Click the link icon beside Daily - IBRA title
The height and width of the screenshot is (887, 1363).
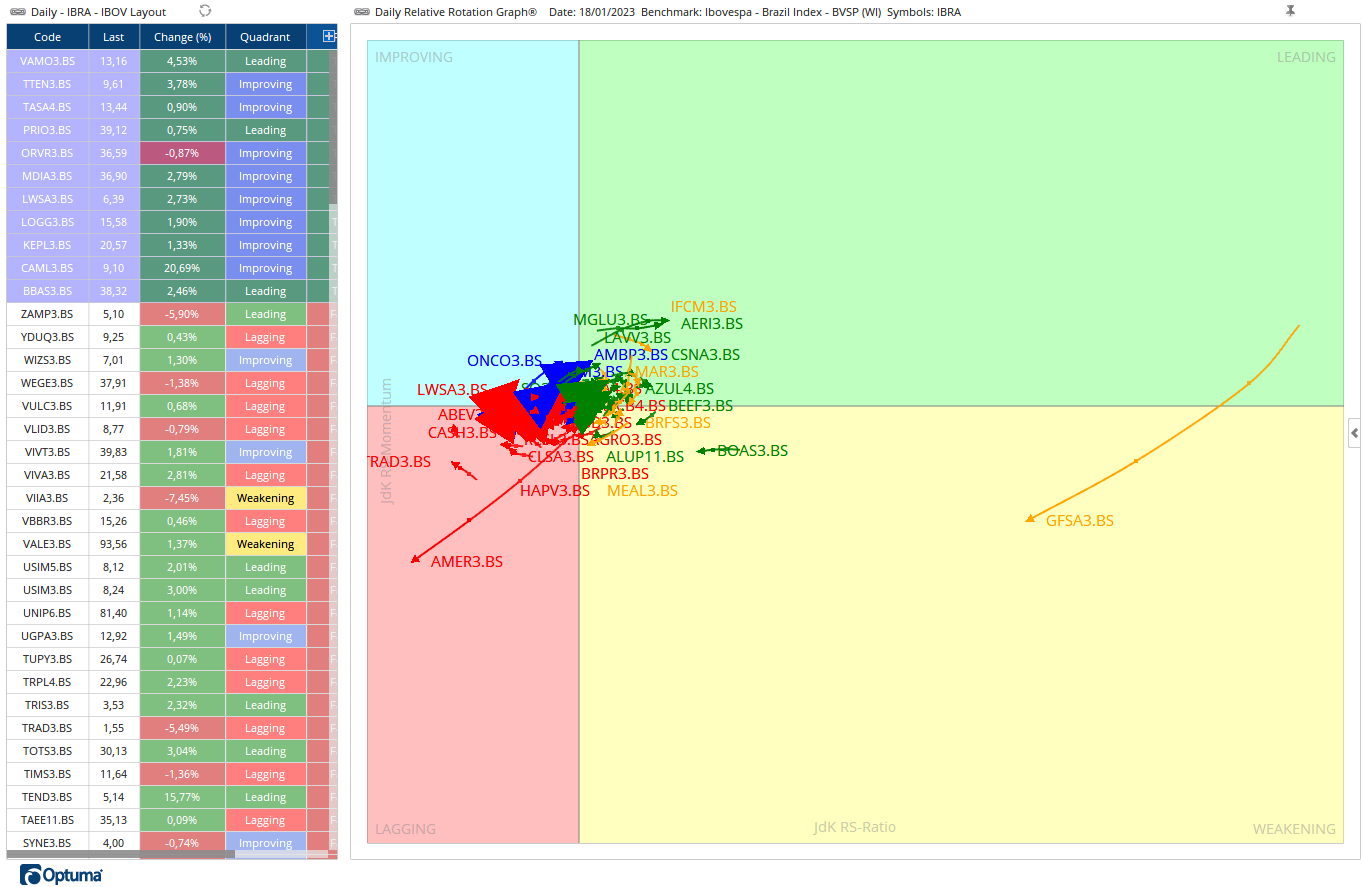click(x=17, y=12)
